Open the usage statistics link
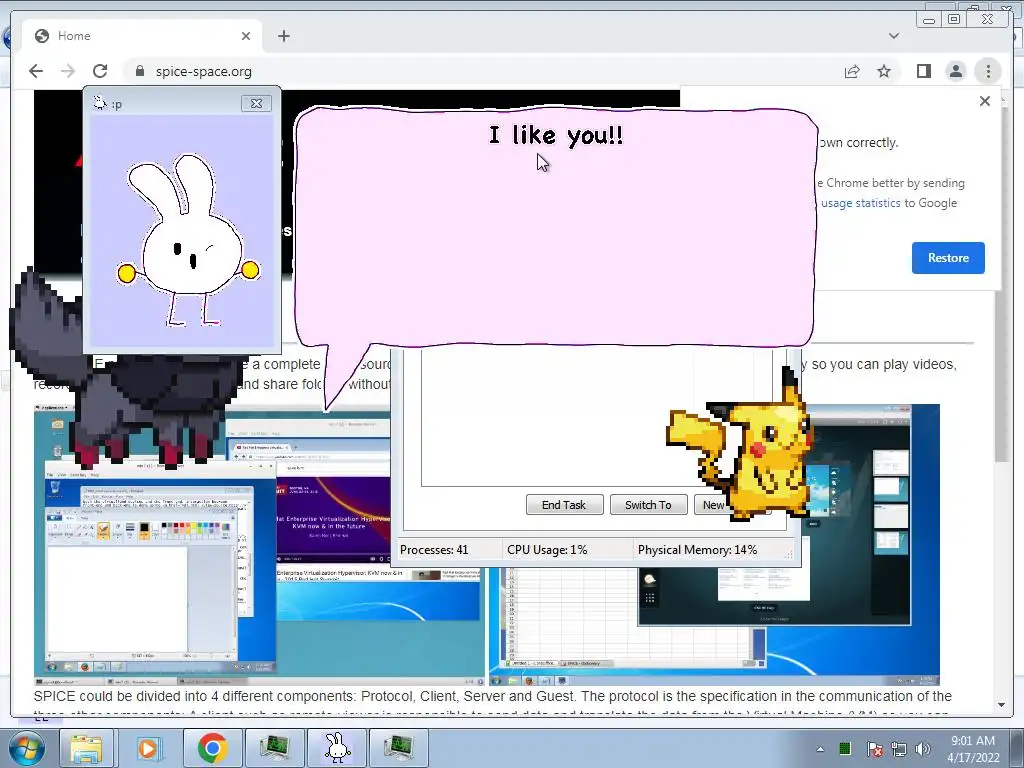1024x768 pixels. click(861, 203)
